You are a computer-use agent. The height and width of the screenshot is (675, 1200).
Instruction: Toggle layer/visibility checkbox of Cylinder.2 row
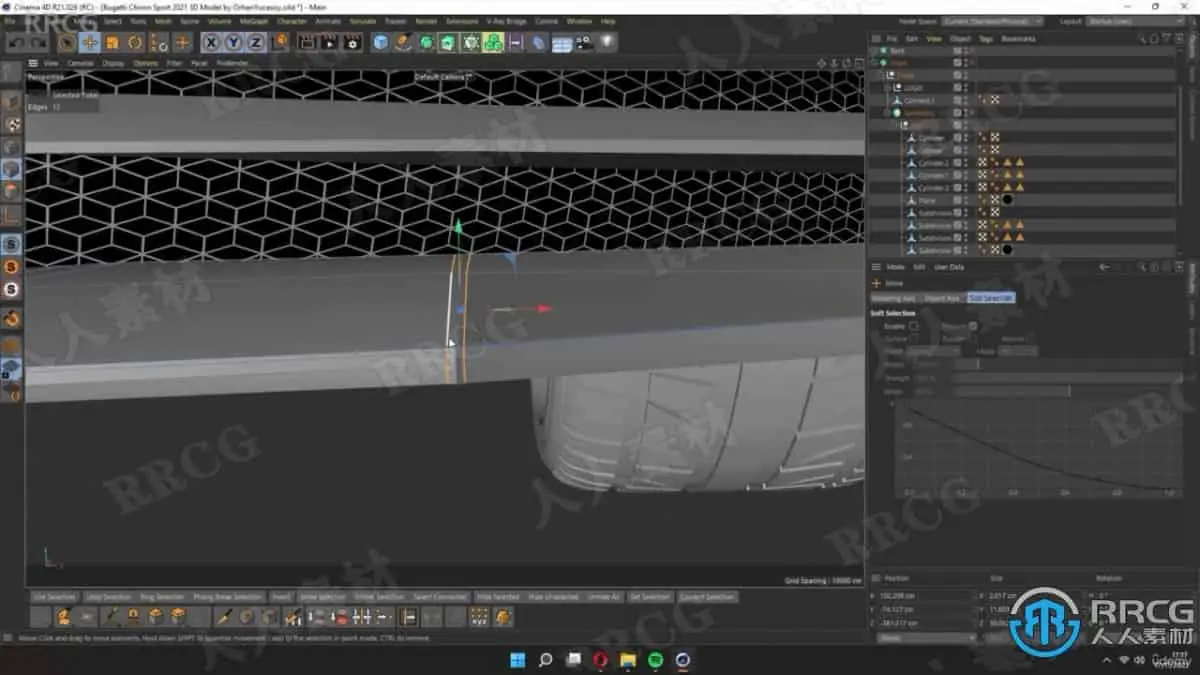pyautogui.click(x=957, y=162)
